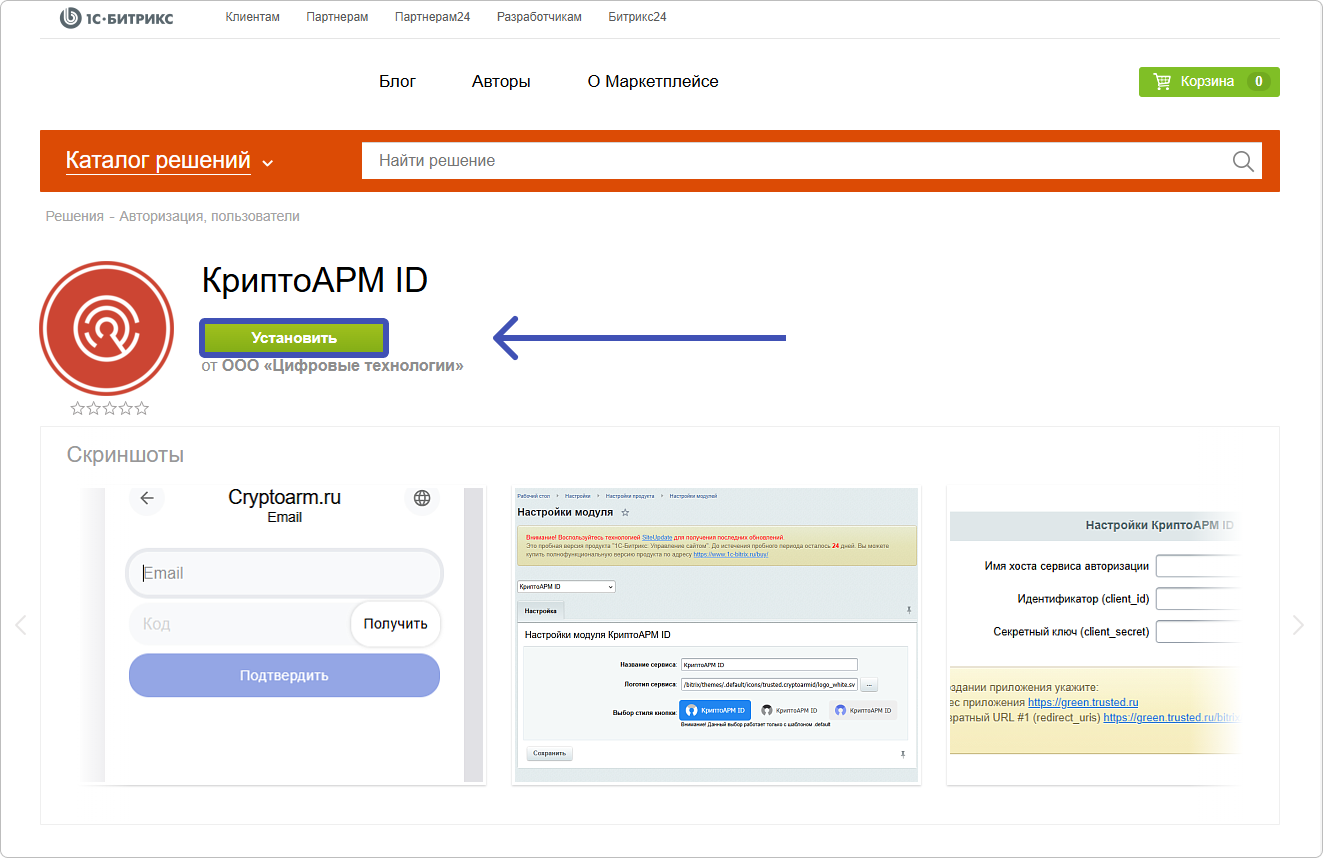The width and height of the screenshot is (1323, 858).
Task: Rate the solution with the first star
Action: [x=77, y=408]
